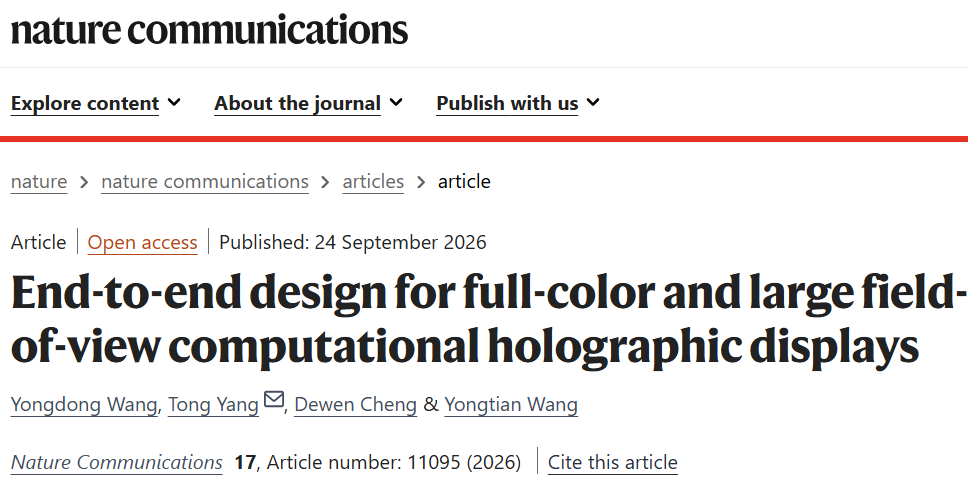Image resolution: width=968 pixels, height=490 pixels.
Task: Expand the Publish with us dropdown arrow
Action: click(x=593, y=102)
